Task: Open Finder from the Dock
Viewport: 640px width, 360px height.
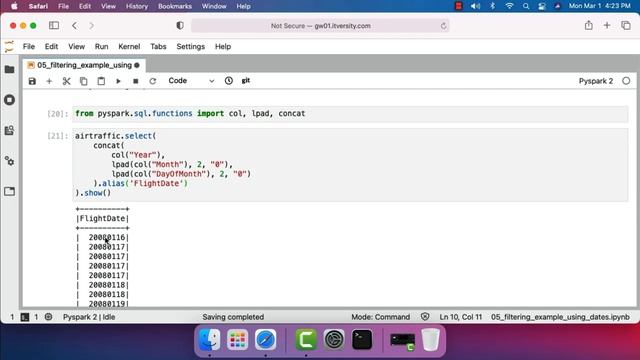Action: 209,340
